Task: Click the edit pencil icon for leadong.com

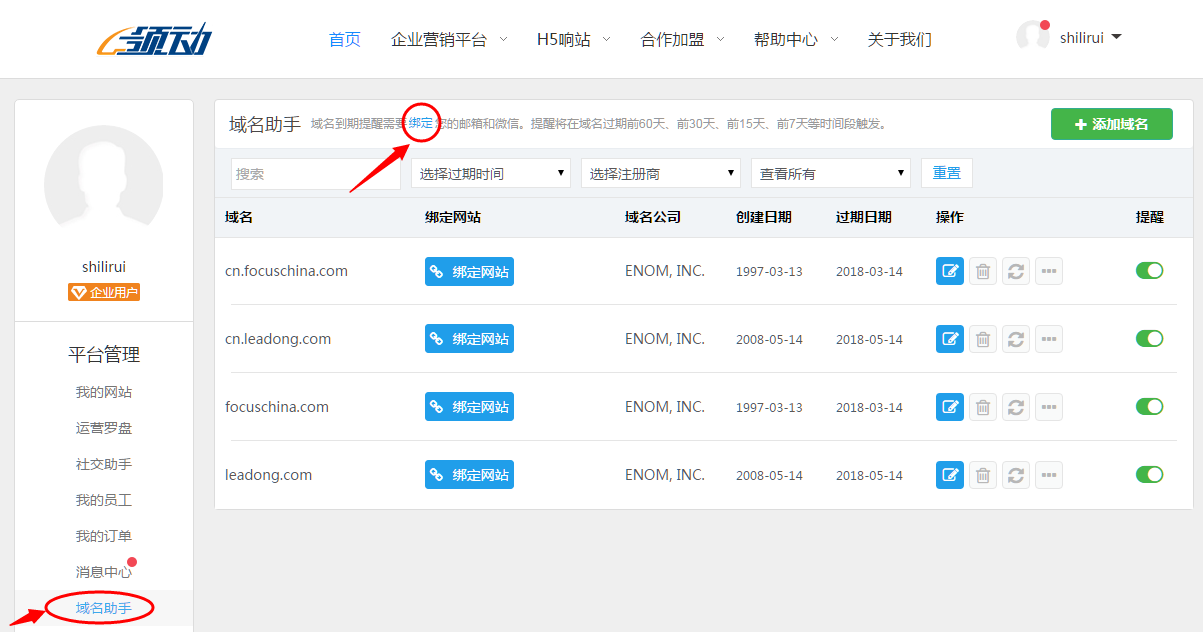Action: (949, 474)
